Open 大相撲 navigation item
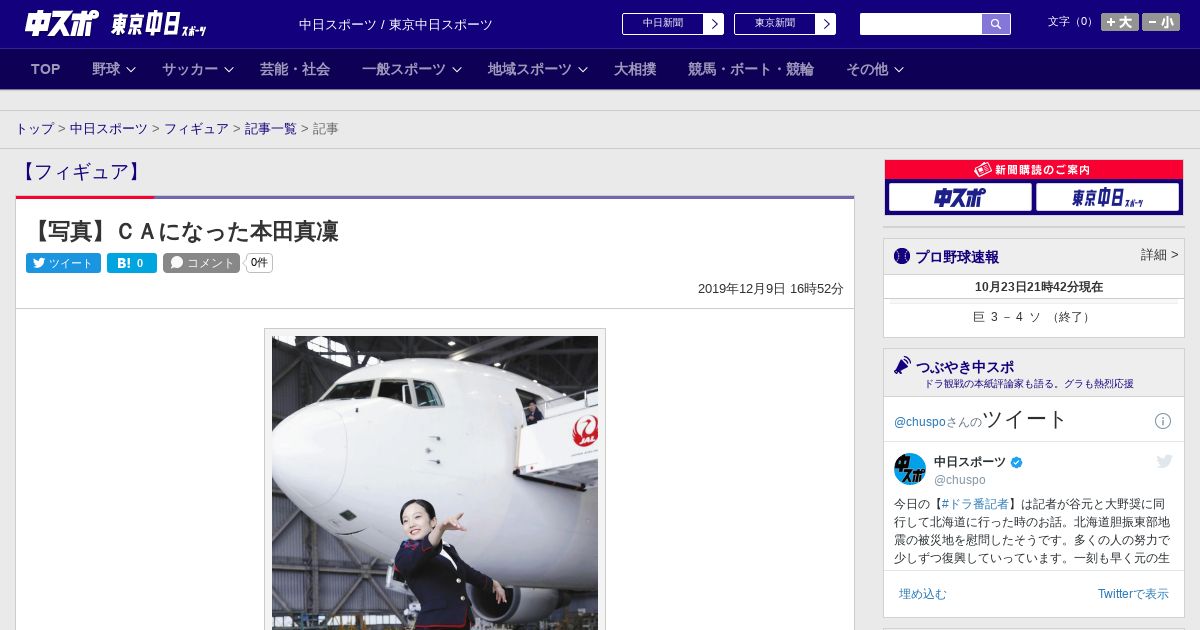1200x630 pixels. point(635,69)
